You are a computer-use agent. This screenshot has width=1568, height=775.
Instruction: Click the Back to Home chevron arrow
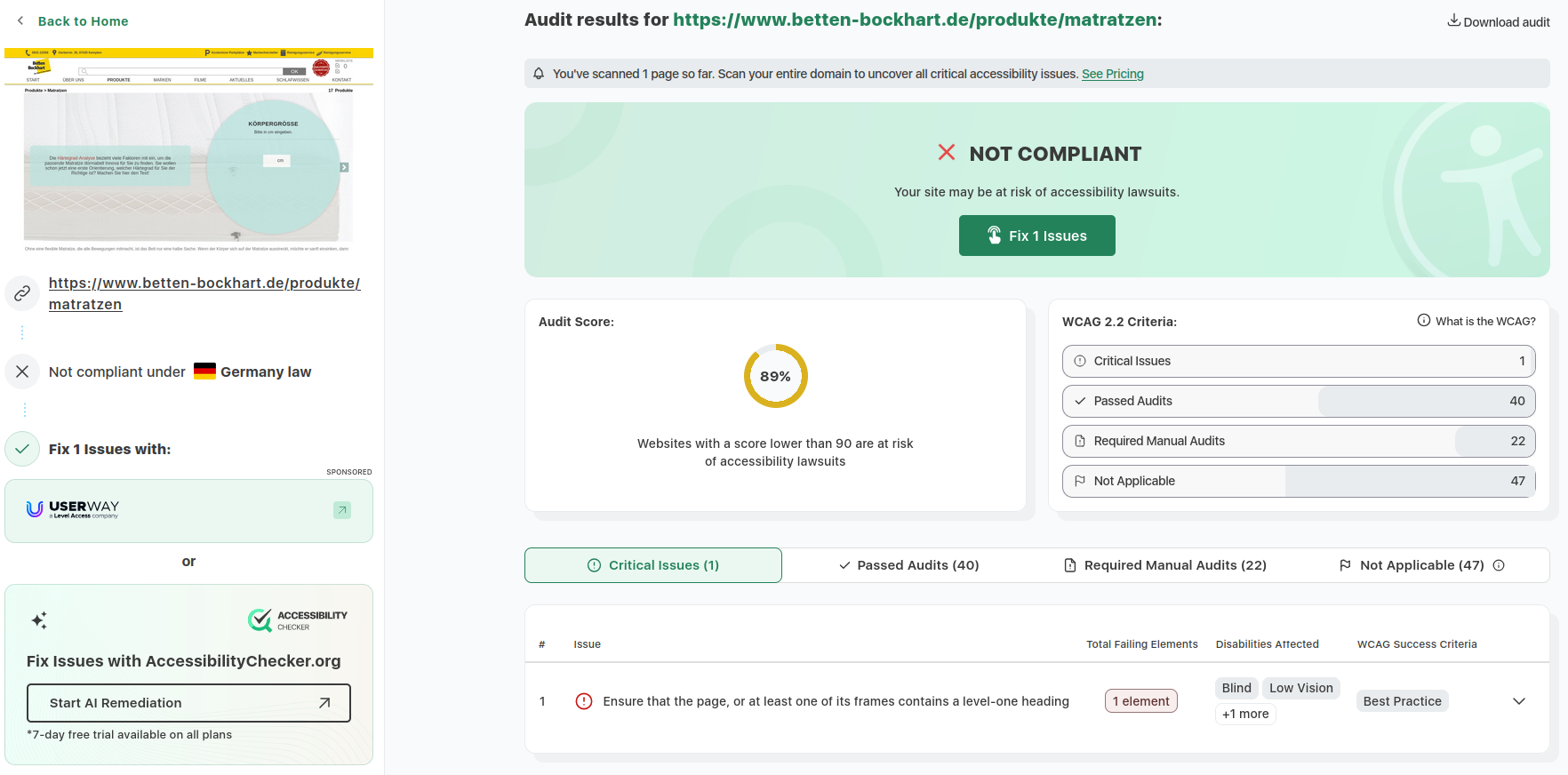coord(20,20)
